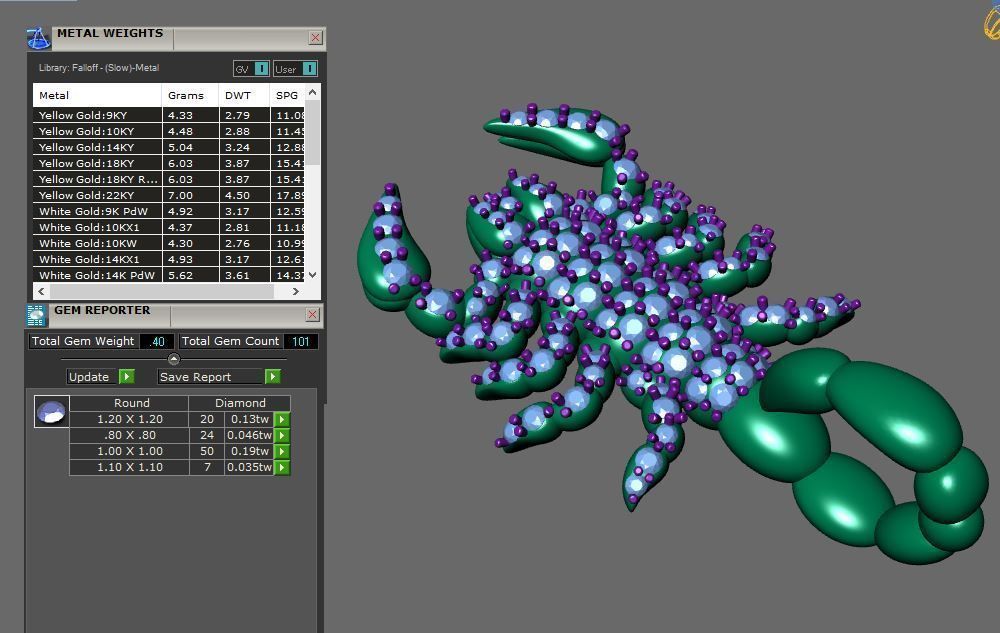This screenshot has height=633, width=1000.
Task: Click metal table scroll up arrow
Action: [312, 92]
